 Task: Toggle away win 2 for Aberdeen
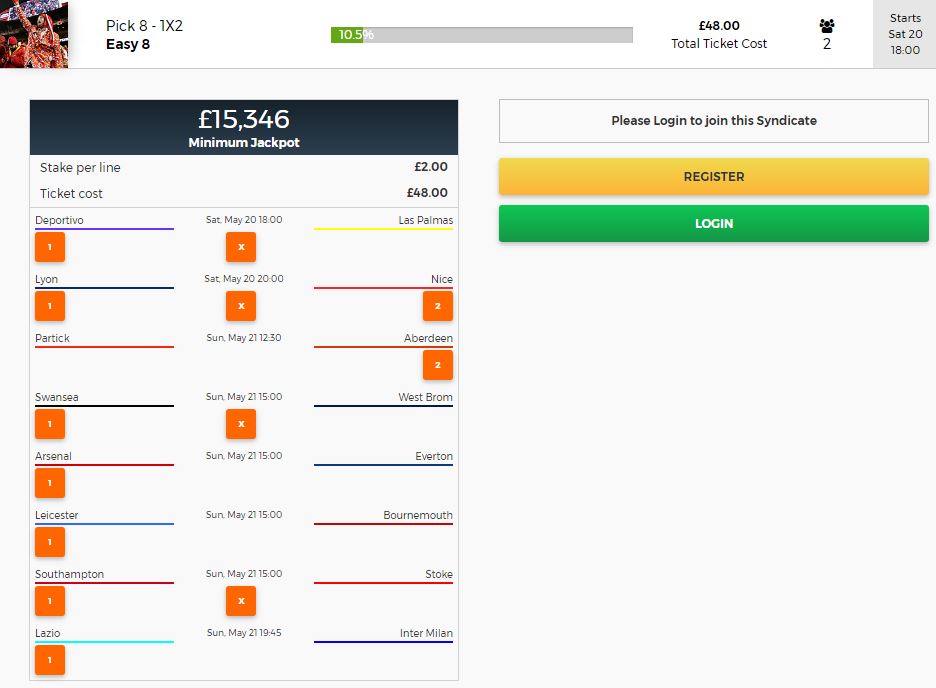[437, 365]
